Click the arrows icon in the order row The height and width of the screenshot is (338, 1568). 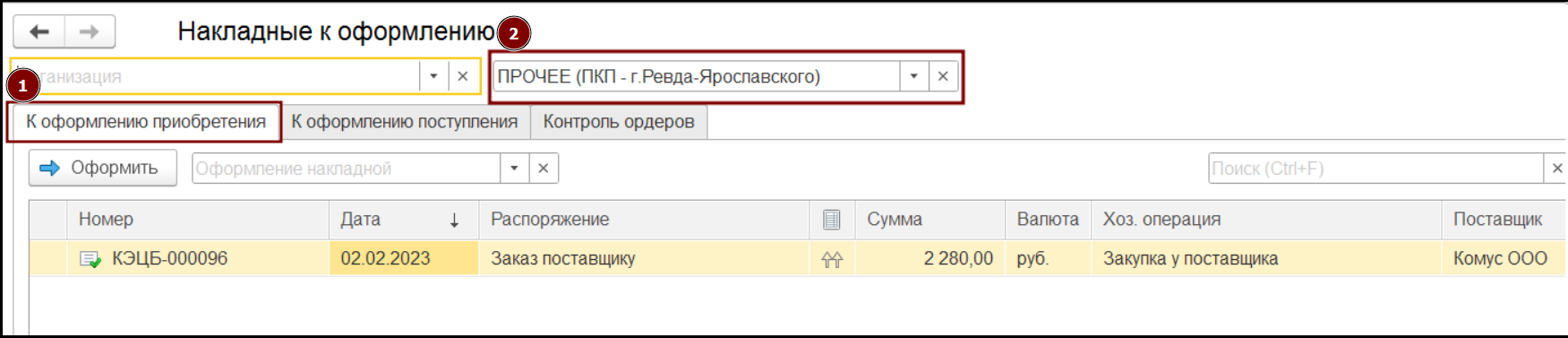tap(832, 259)
